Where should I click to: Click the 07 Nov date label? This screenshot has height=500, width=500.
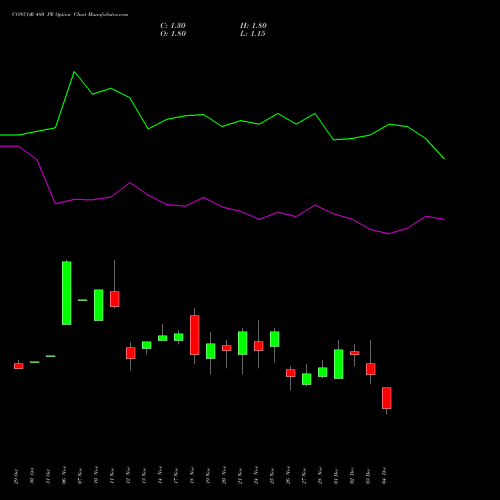point(80,475)
